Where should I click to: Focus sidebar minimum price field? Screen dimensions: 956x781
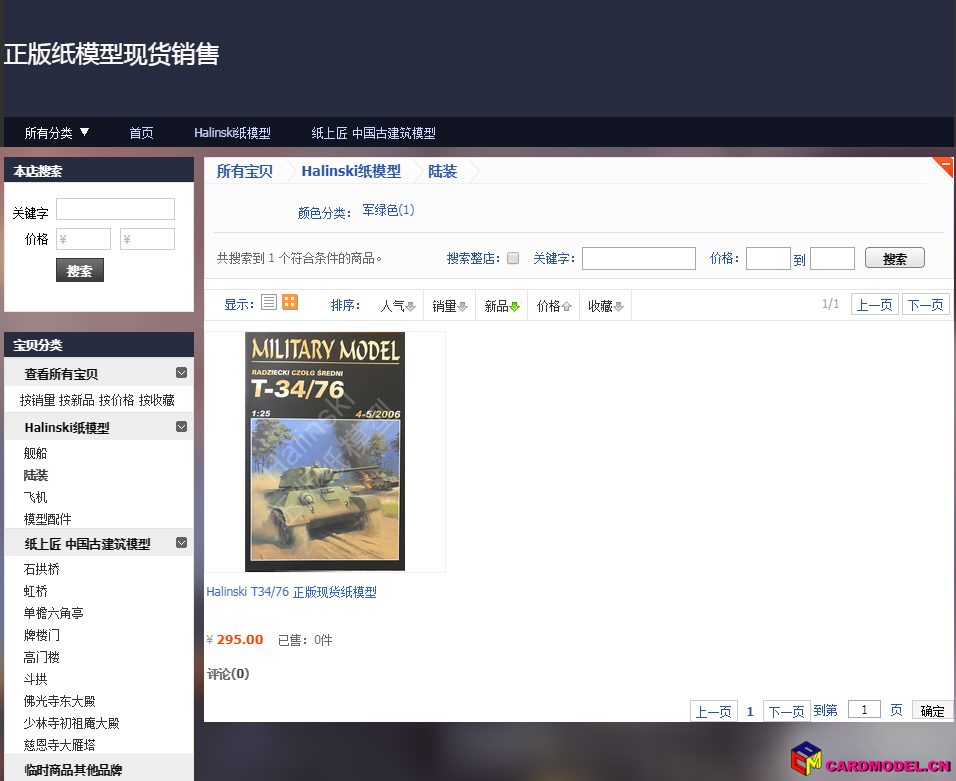tap(84, 239)
